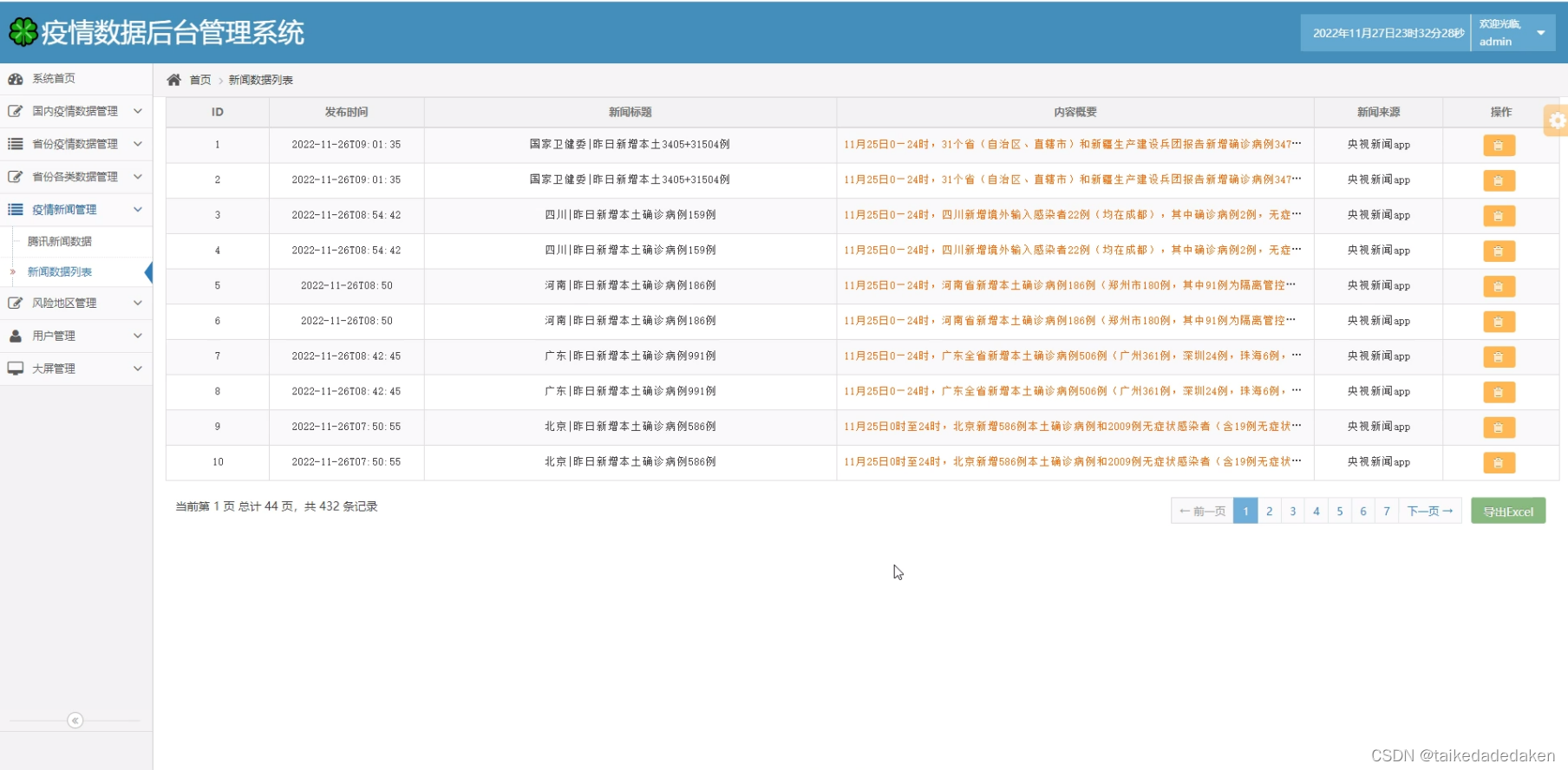Screen dimensions: 1568x770
Task: Click the 系统首页 dashboard icon
Action: coord(16,79)
